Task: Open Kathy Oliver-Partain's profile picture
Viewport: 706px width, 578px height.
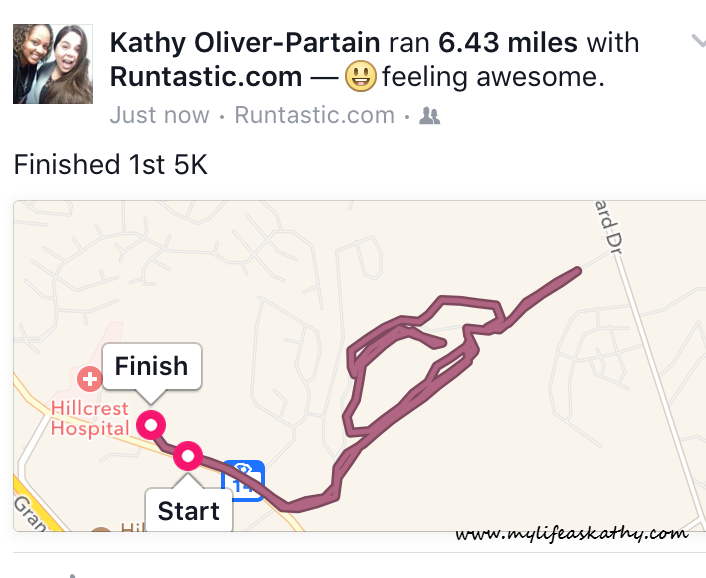Action: coord(52,65)
